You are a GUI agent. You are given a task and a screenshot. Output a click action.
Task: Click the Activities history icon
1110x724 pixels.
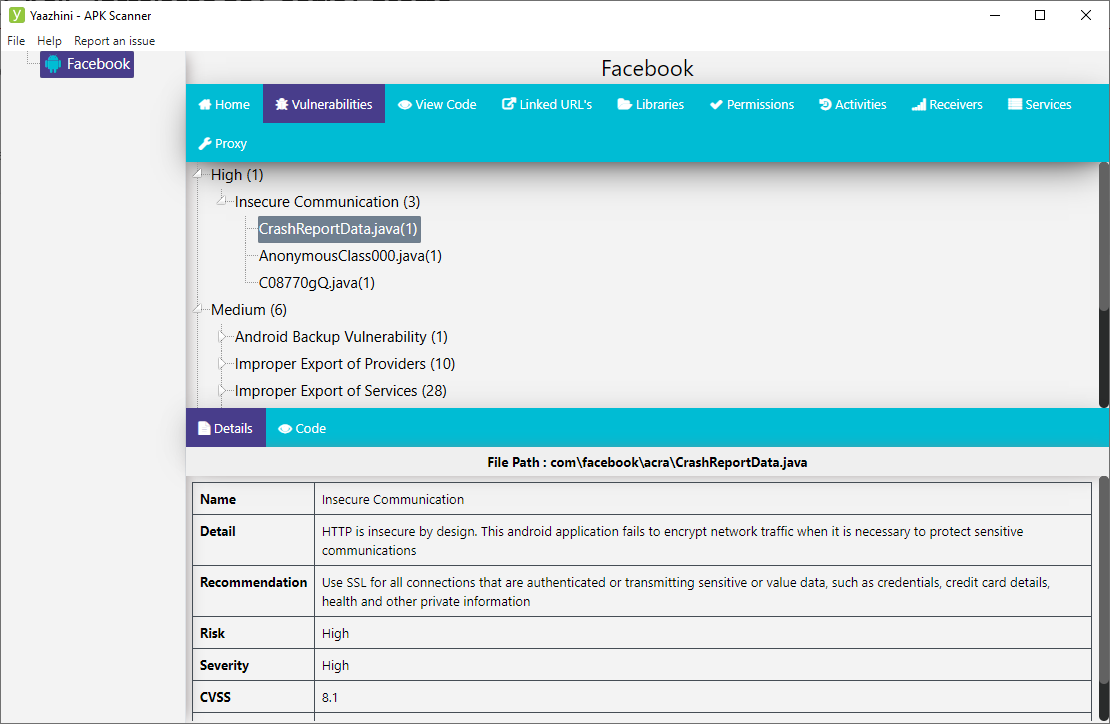(x=825, y=105)
